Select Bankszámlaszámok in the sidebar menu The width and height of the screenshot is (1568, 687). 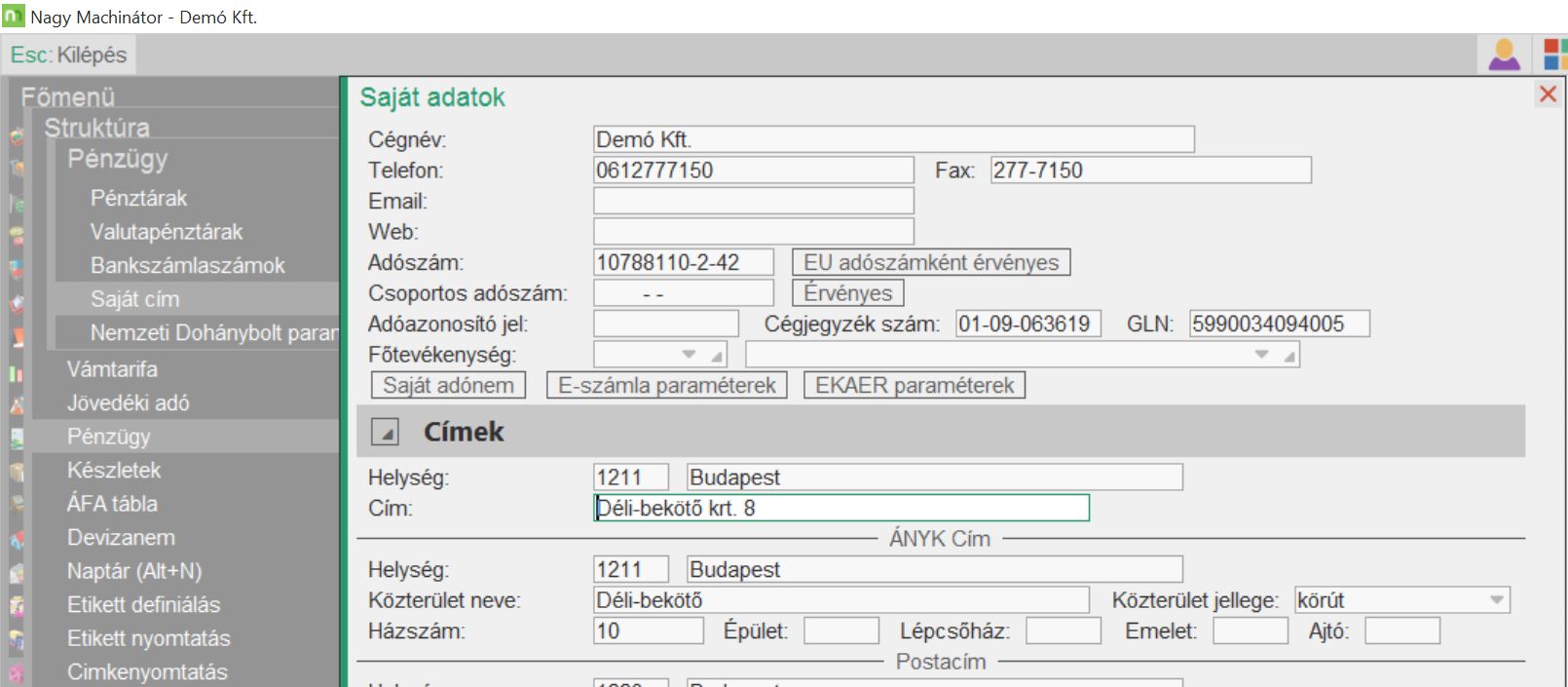pyautogui.click(x=187, y=265)
